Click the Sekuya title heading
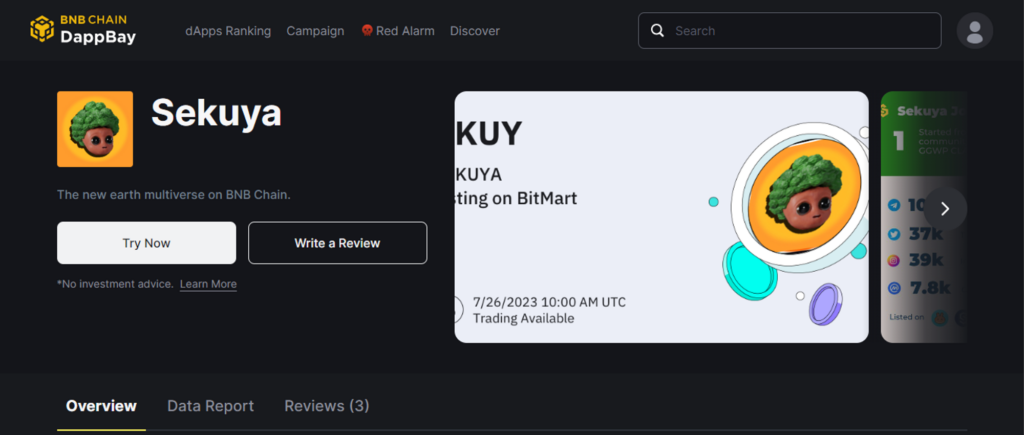The width and height of the screenshot is (1024, 435). tap(216, 113)
